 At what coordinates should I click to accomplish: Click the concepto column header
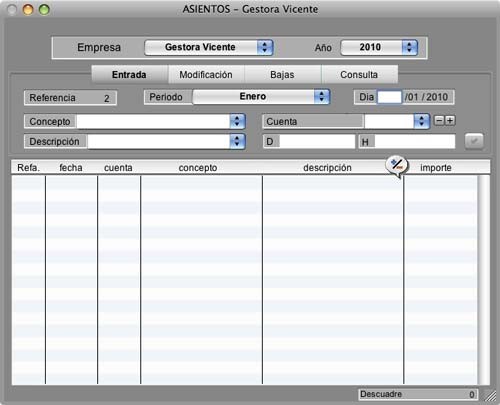(x=198, y=168)
